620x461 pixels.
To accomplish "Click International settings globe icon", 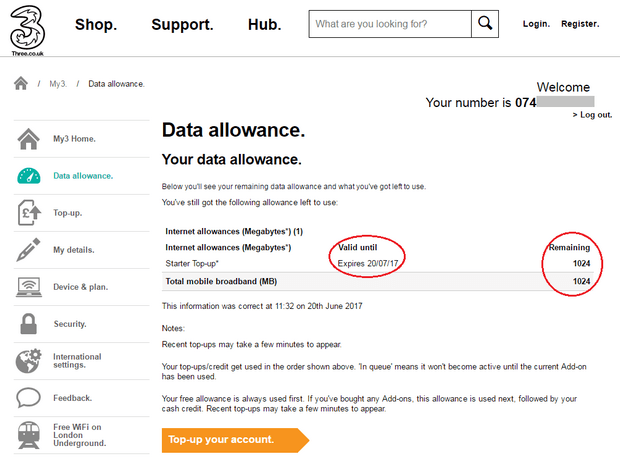I will [x=28, y=361].
